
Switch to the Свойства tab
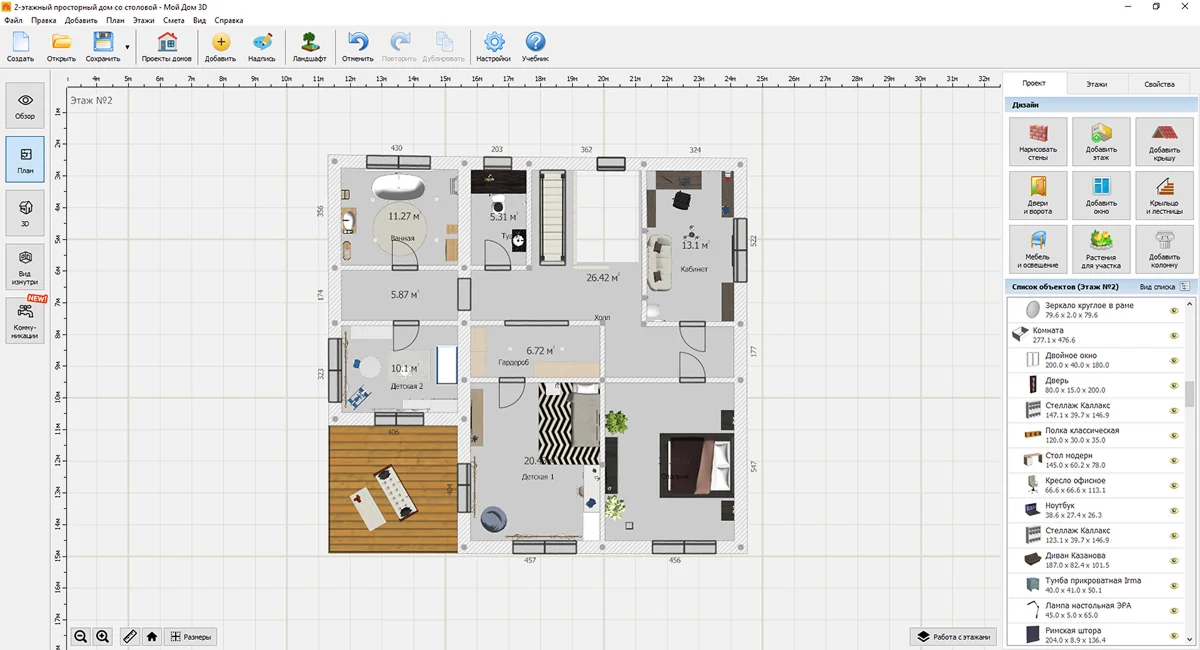pyautogui.click(x=1159, y=84)
